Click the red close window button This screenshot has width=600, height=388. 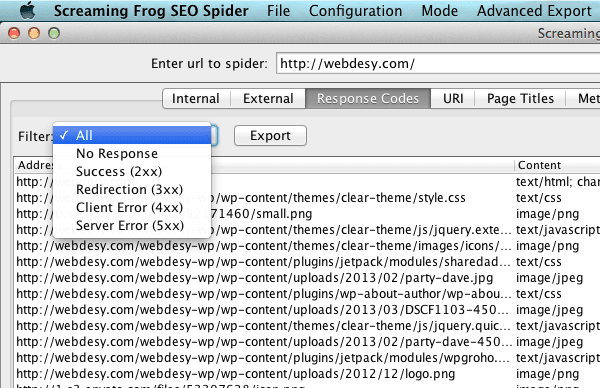pos(14,33)
